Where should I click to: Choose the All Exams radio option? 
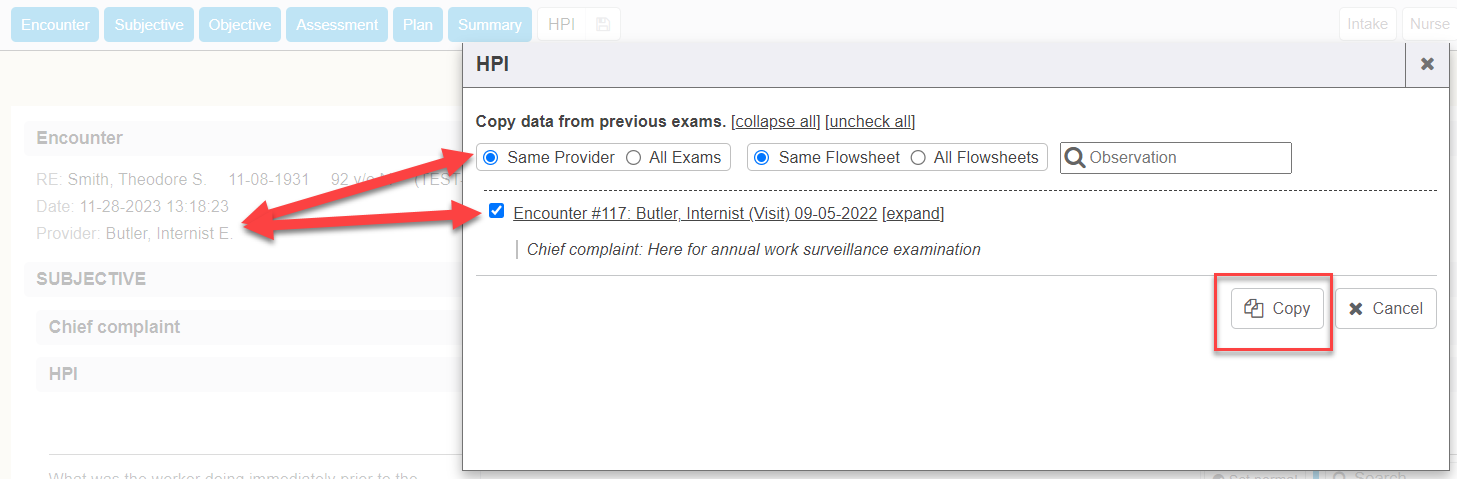click(633, 157)
